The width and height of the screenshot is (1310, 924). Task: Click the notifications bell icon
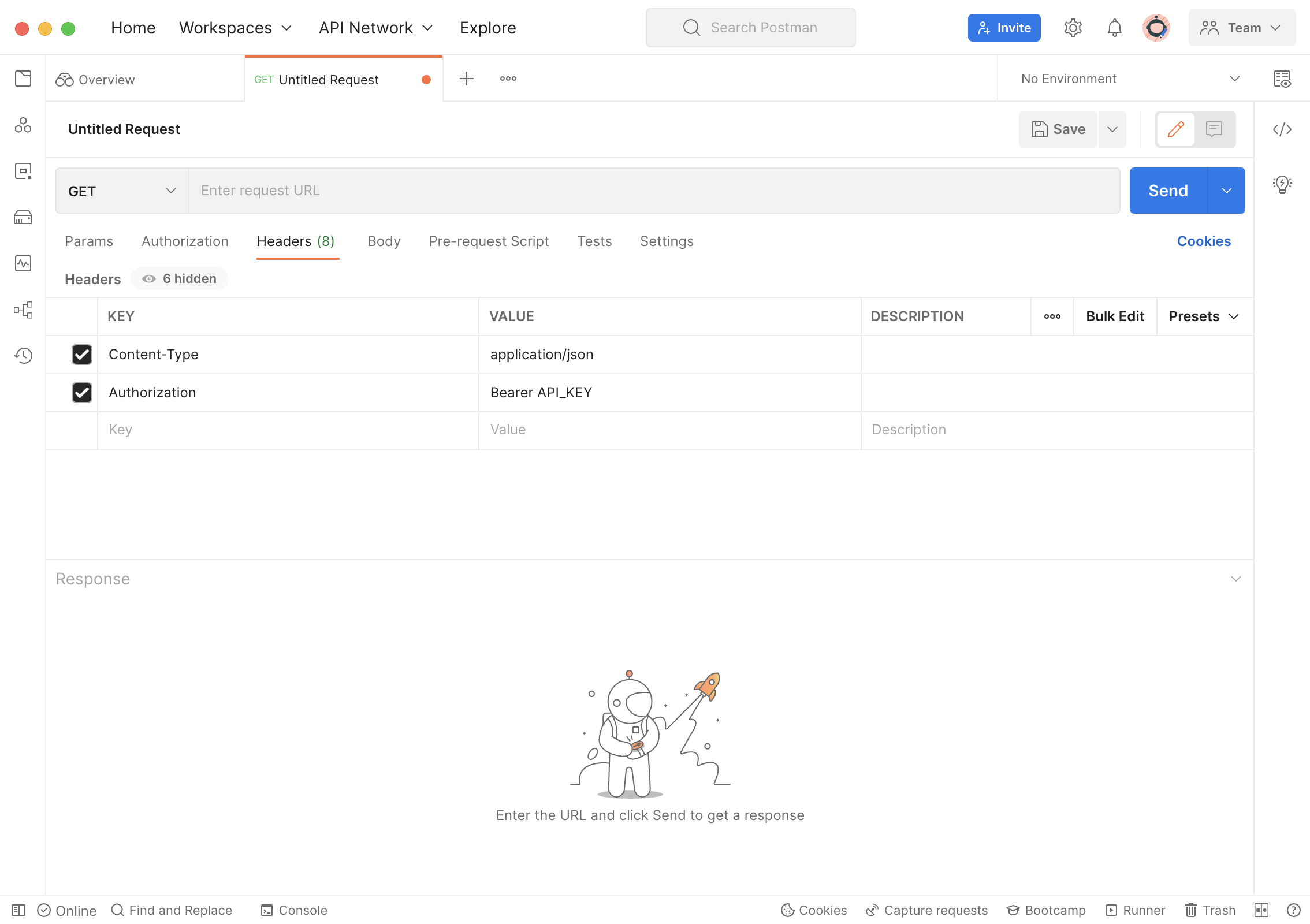tap(1114, 28)
